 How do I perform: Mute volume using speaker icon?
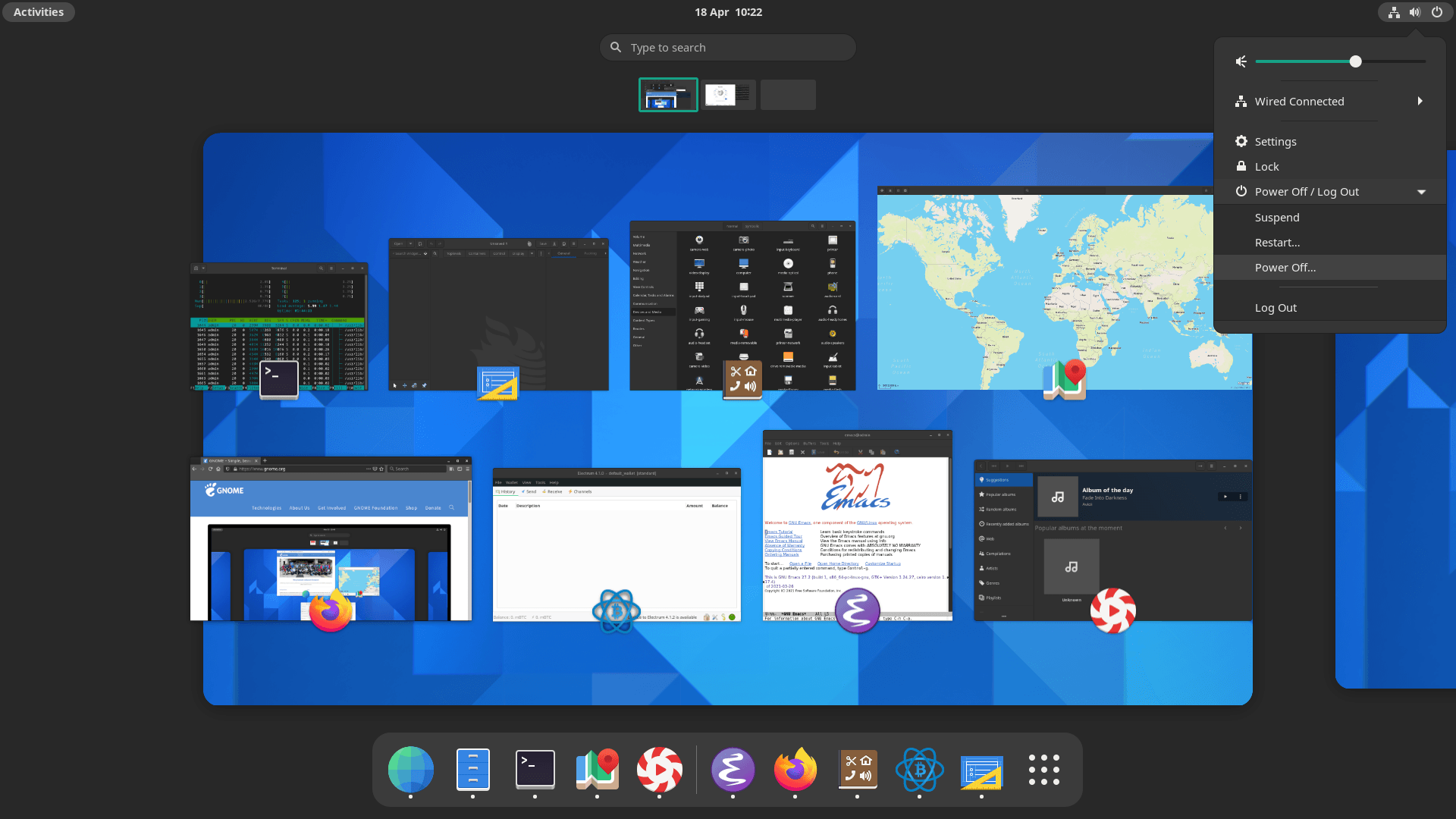[x=1241, y=61]
